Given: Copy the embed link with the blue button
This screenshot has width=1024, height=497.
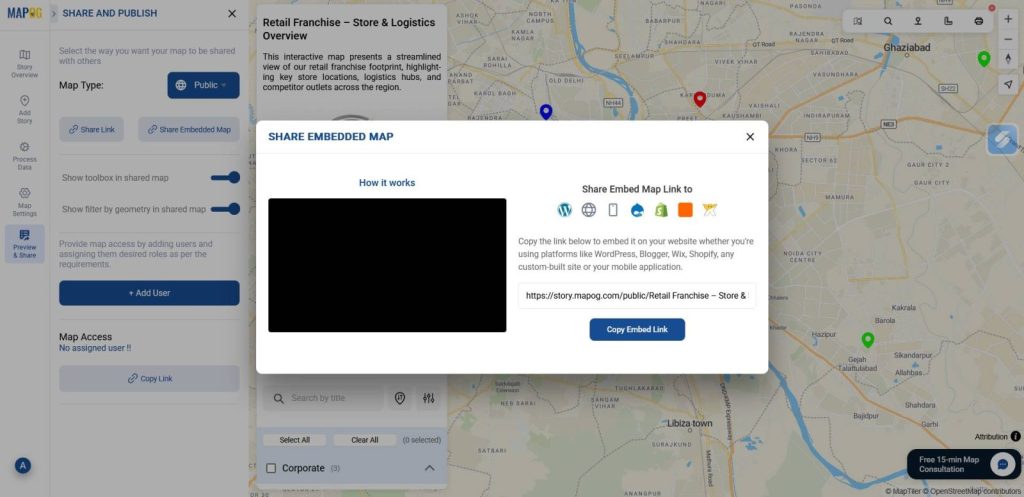Looking at the screenshot, I should pyautogui.click(x=637, y=329).
